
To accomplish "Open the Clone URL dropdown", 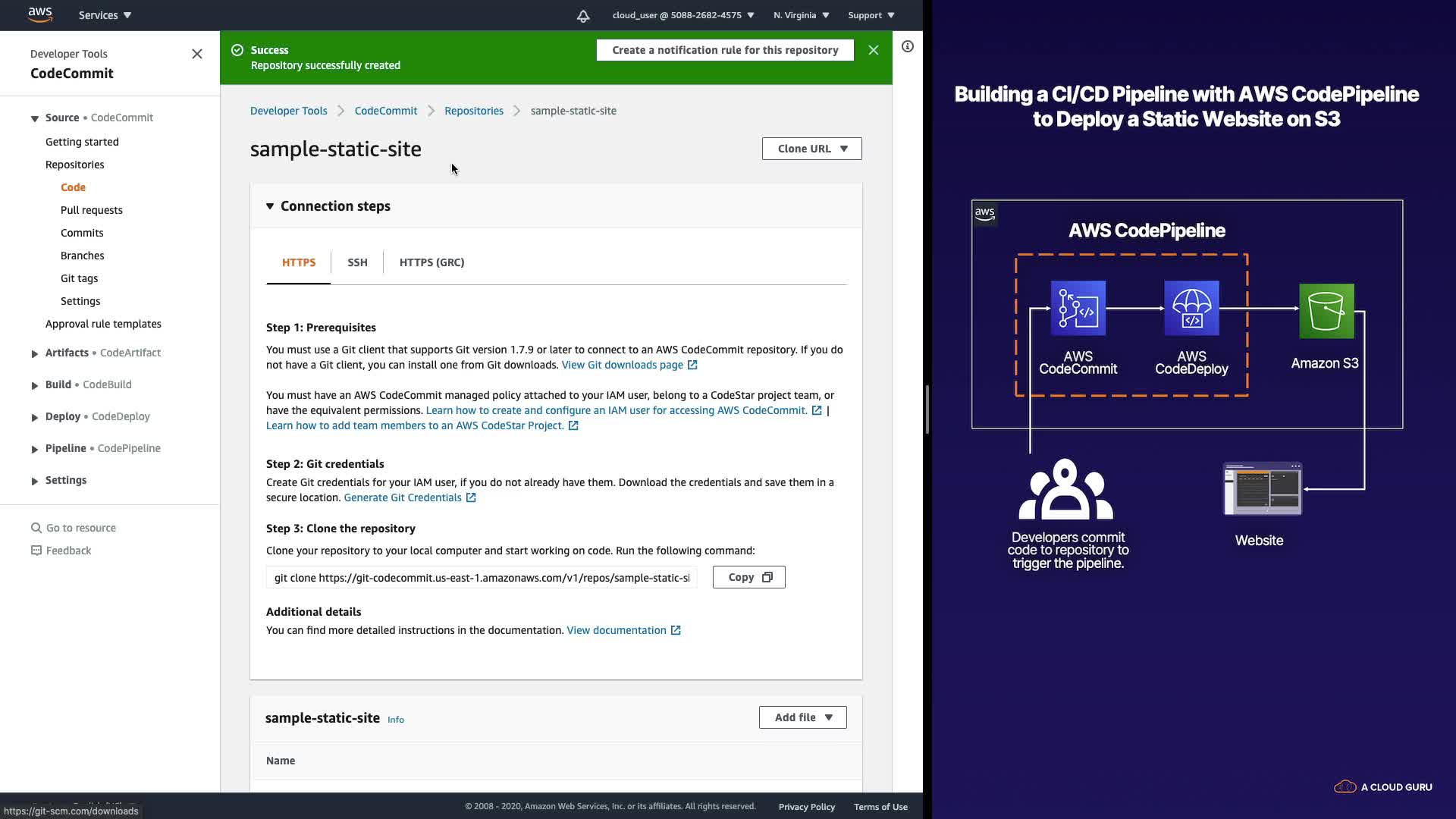I will pyautogui.click(x=811, y=149).
